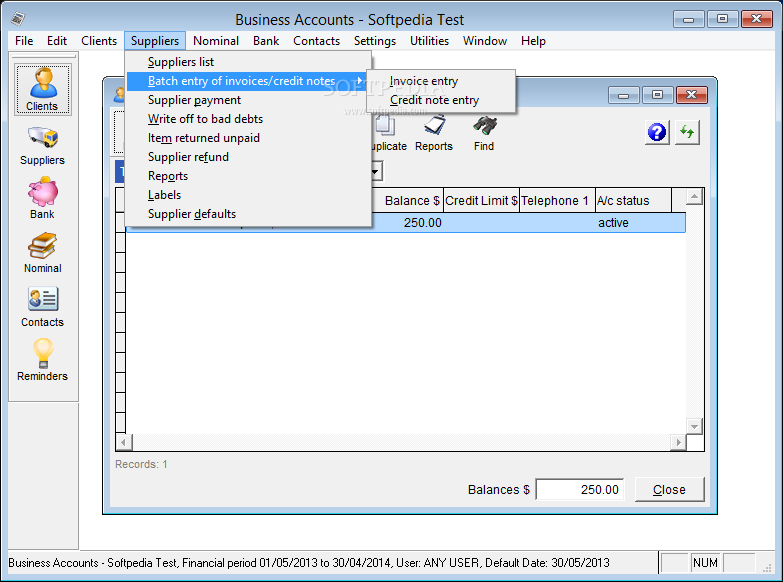
Task: Open the Reminders light bulb icon
Action: point(42,360)
